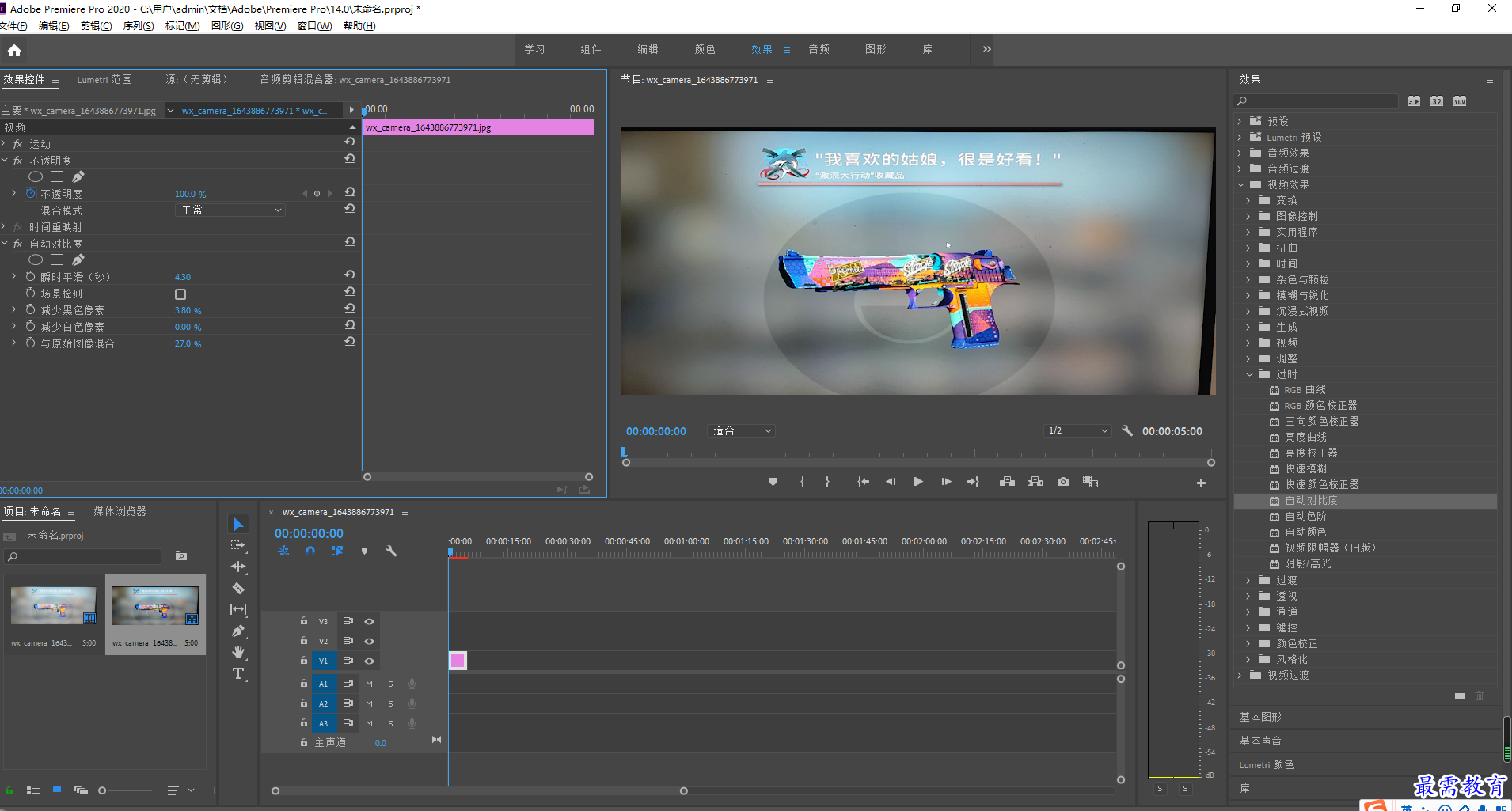Screen dimensions: 1512x811
Task: Click Go to Out point button
Action: click(x=973, y=482)
